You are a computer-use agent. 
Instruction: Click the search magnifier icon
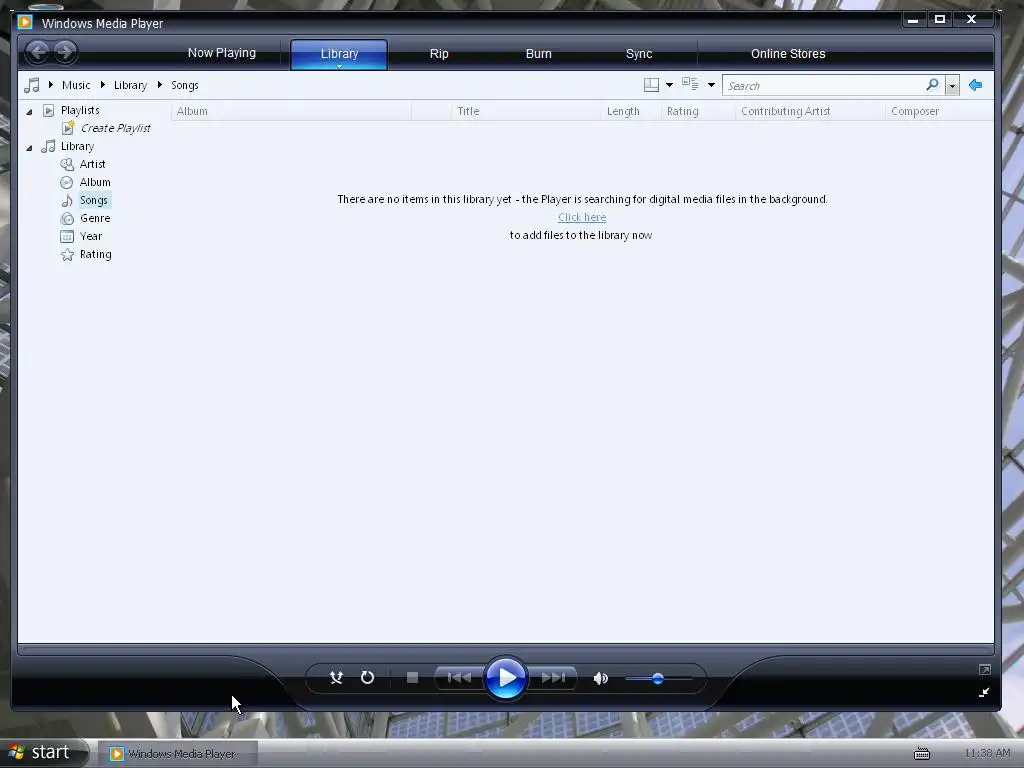pos(933,85)
